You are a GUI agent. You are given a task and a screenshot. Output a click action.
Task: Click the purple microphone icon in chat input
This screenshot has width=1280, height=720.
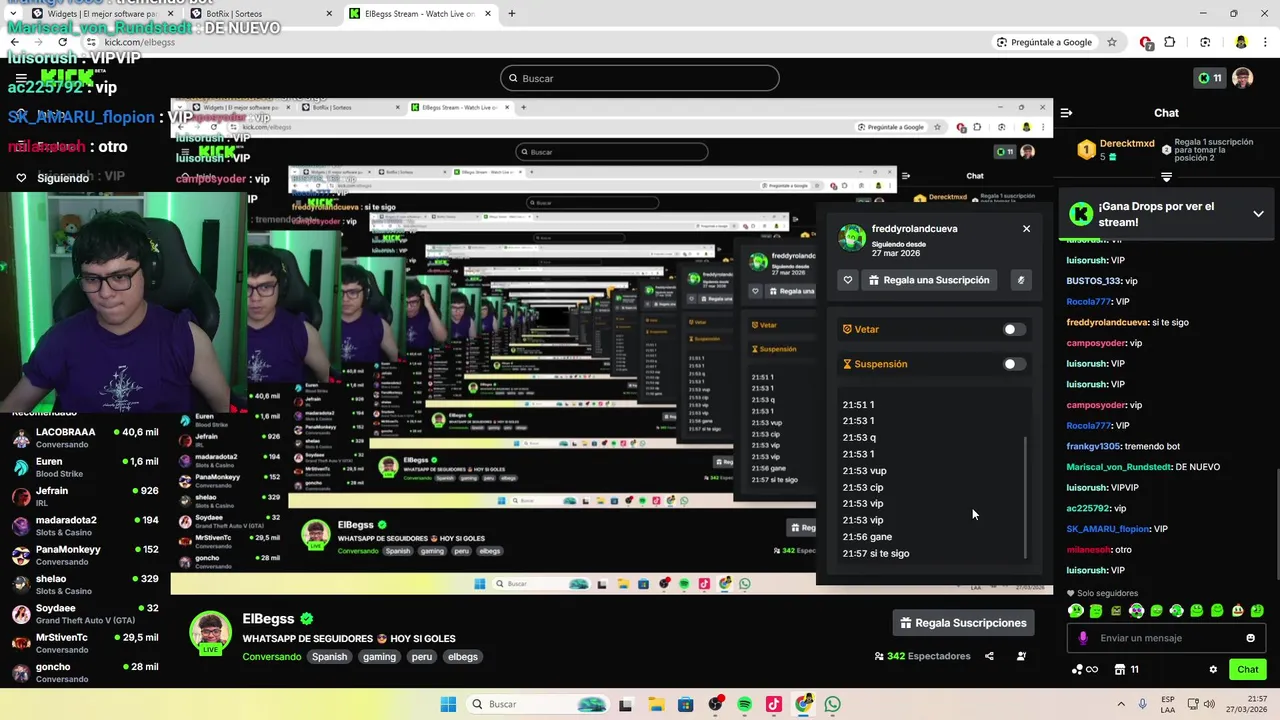1083,638
